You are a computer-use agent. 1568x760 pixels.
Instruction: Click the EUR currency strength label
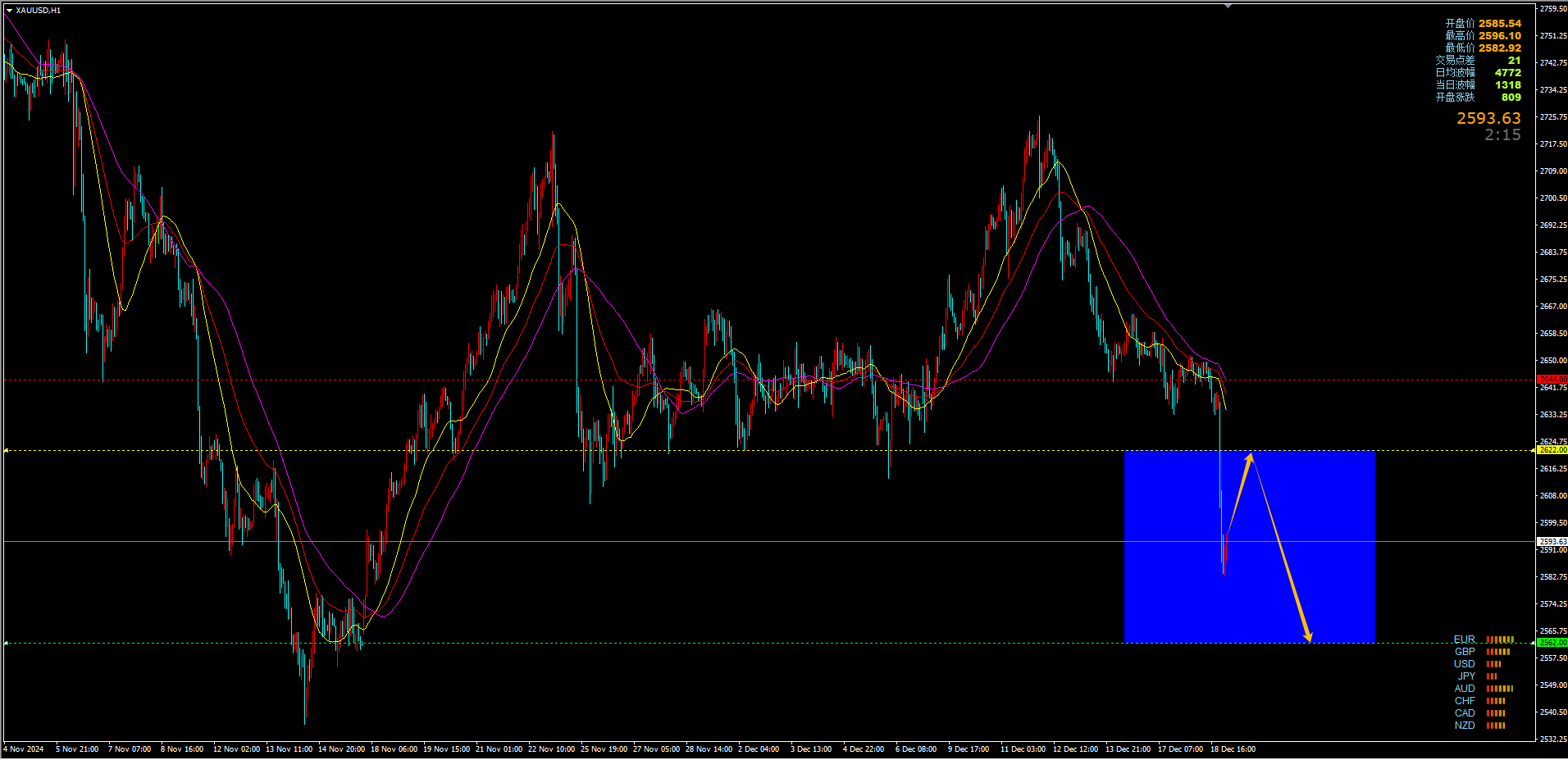1465,639
